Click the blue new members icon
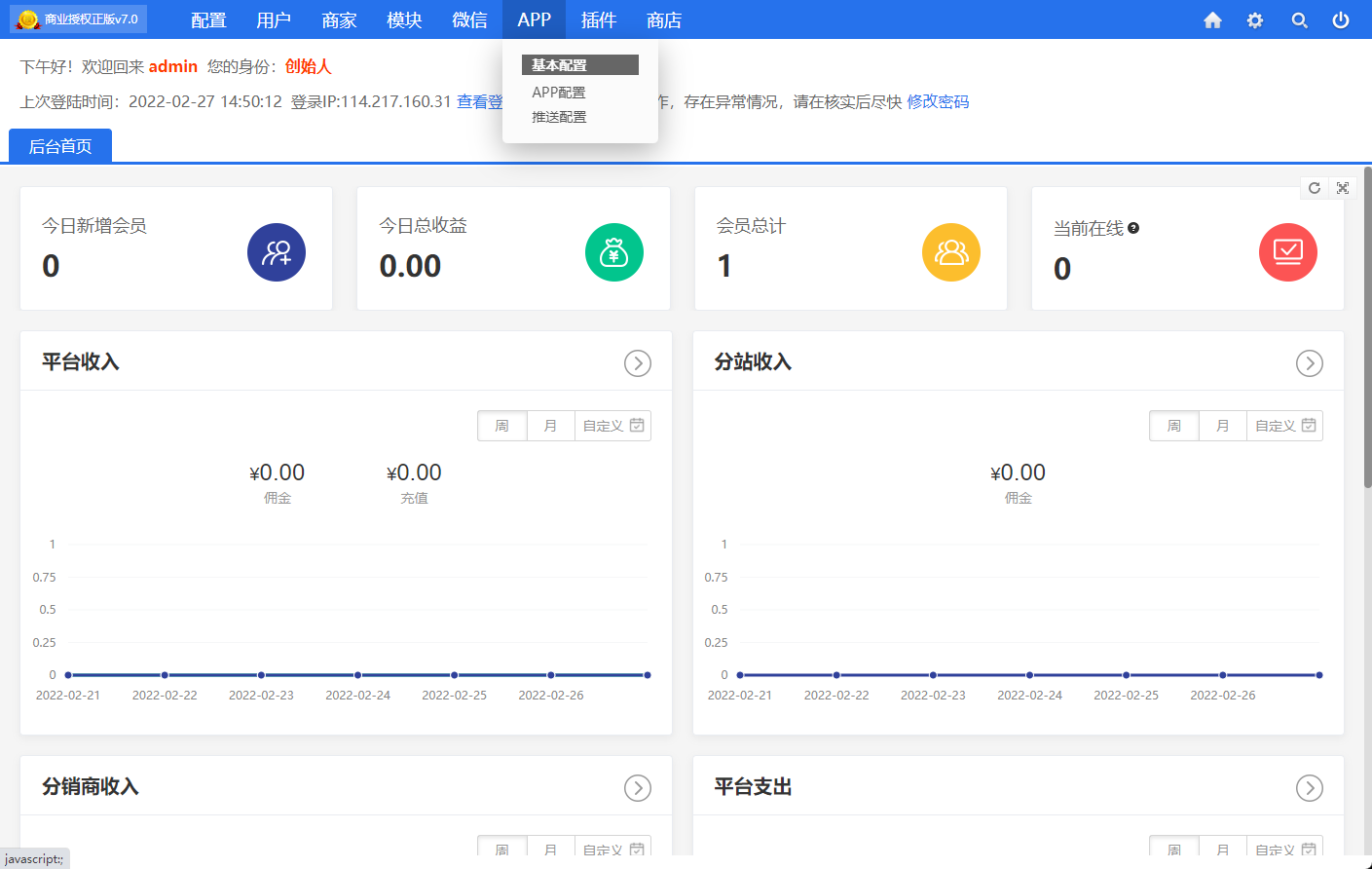 coord(277,252)
